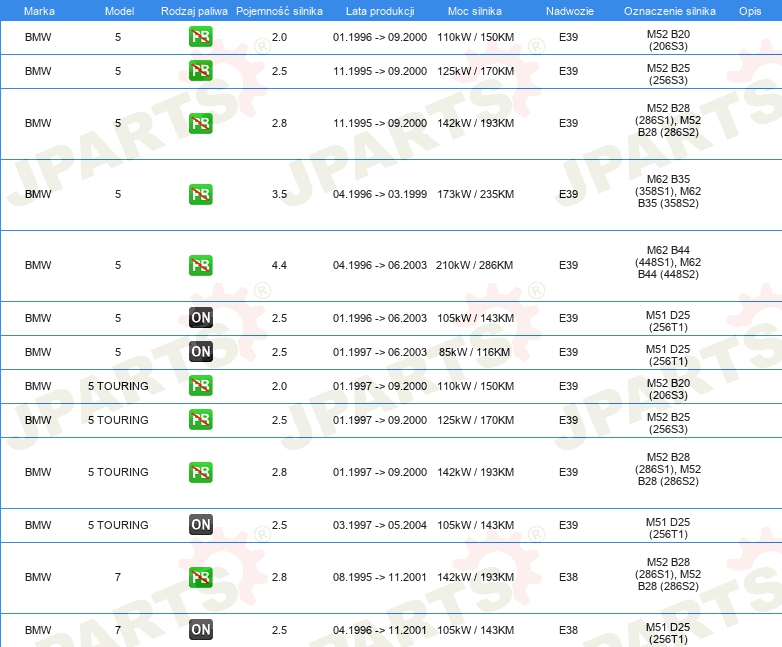Click the power value 85kW / 116KM

pyautogui.click(x=474, y=352)
